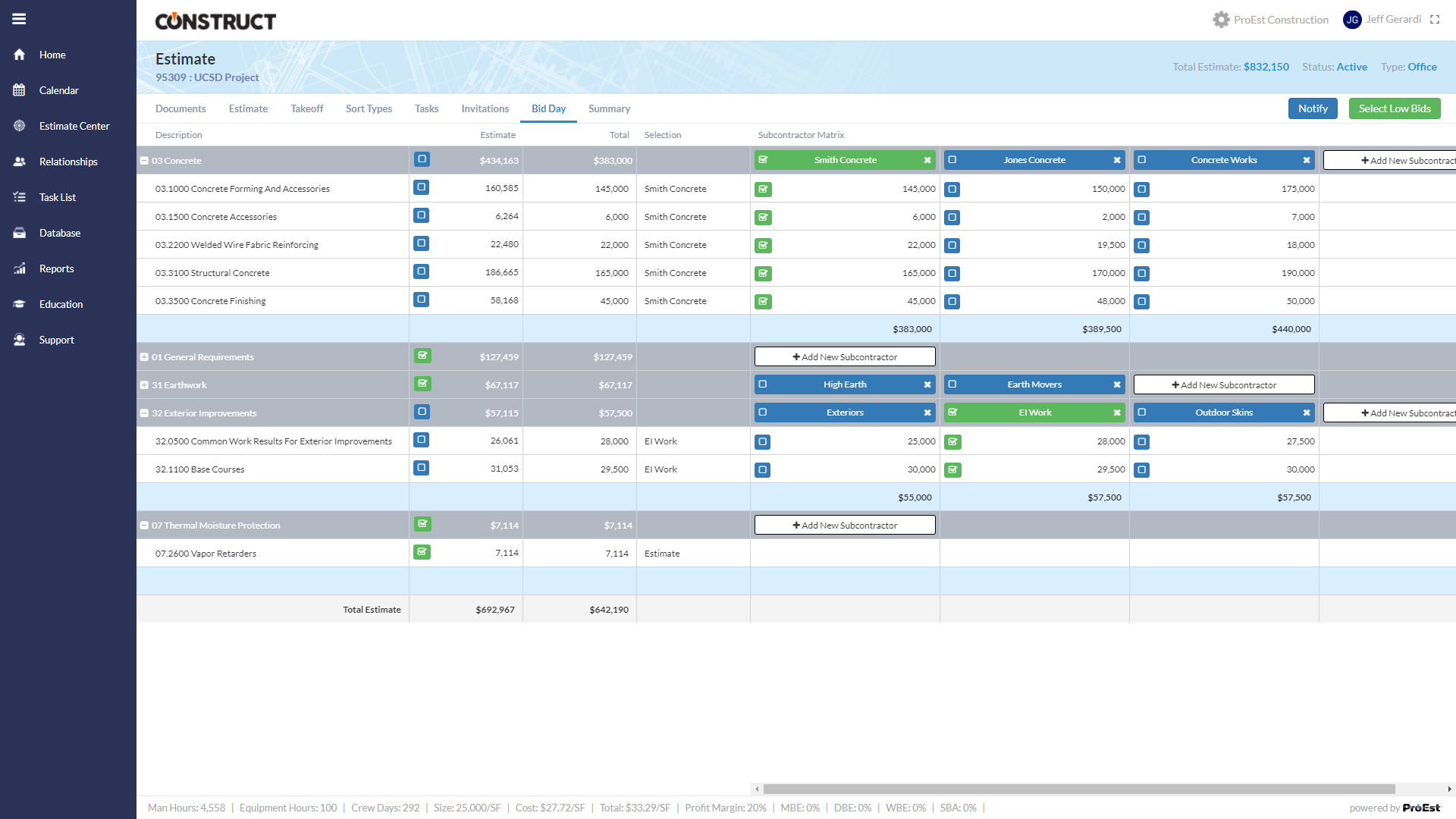Open the Takeoff tab

coord(306,108)
